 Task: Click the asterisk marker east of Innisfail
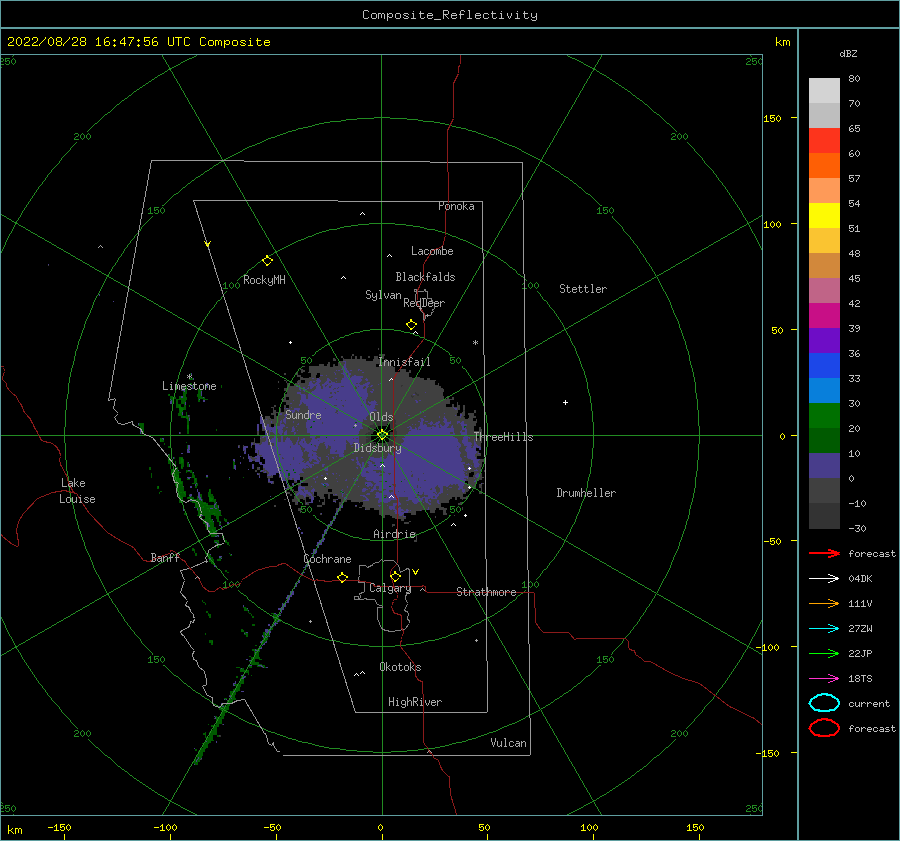click(475, 343)
